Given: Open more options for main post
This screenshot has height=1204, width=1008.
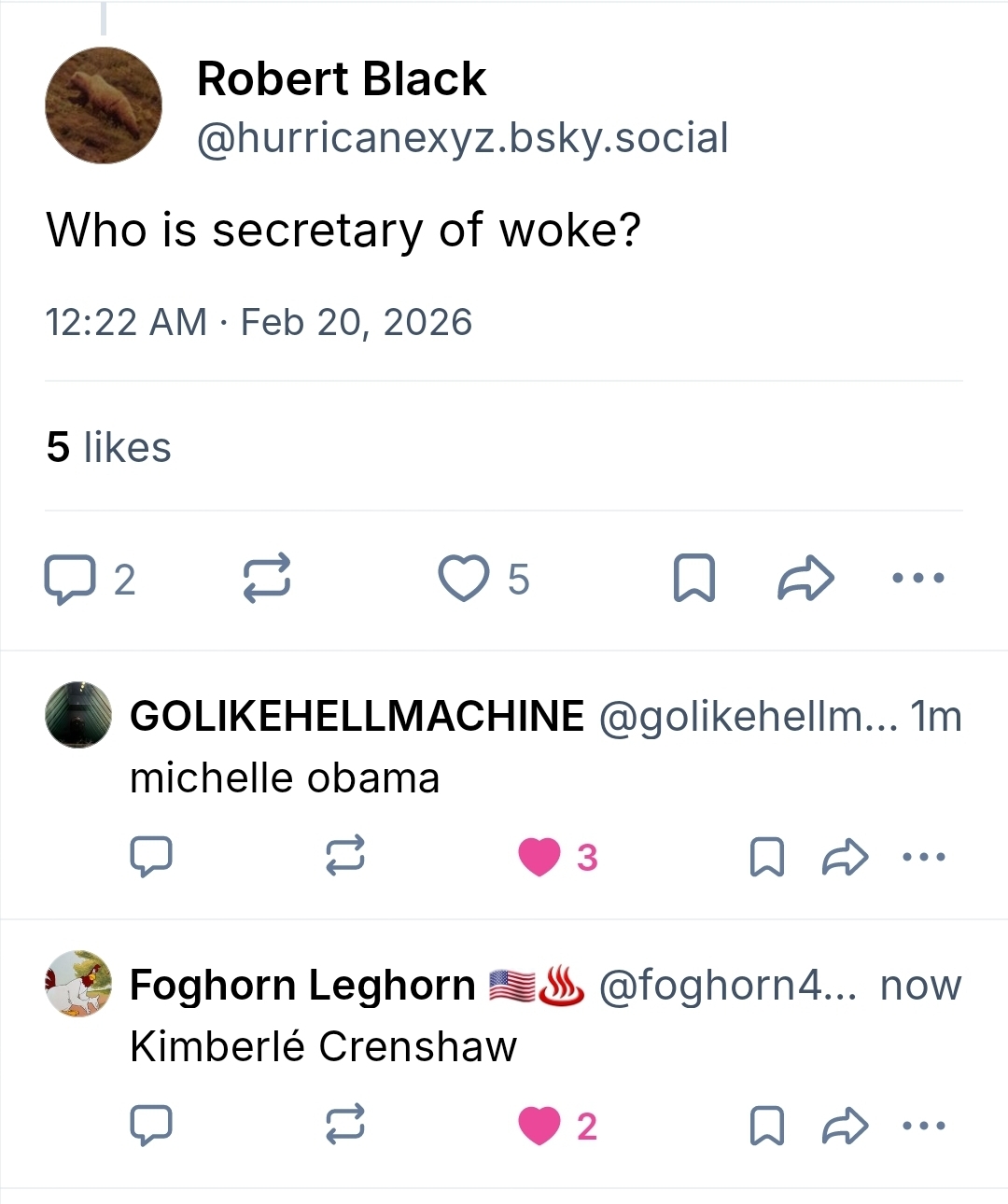Looking at the screenshot, I should click(x=918, y=579).
